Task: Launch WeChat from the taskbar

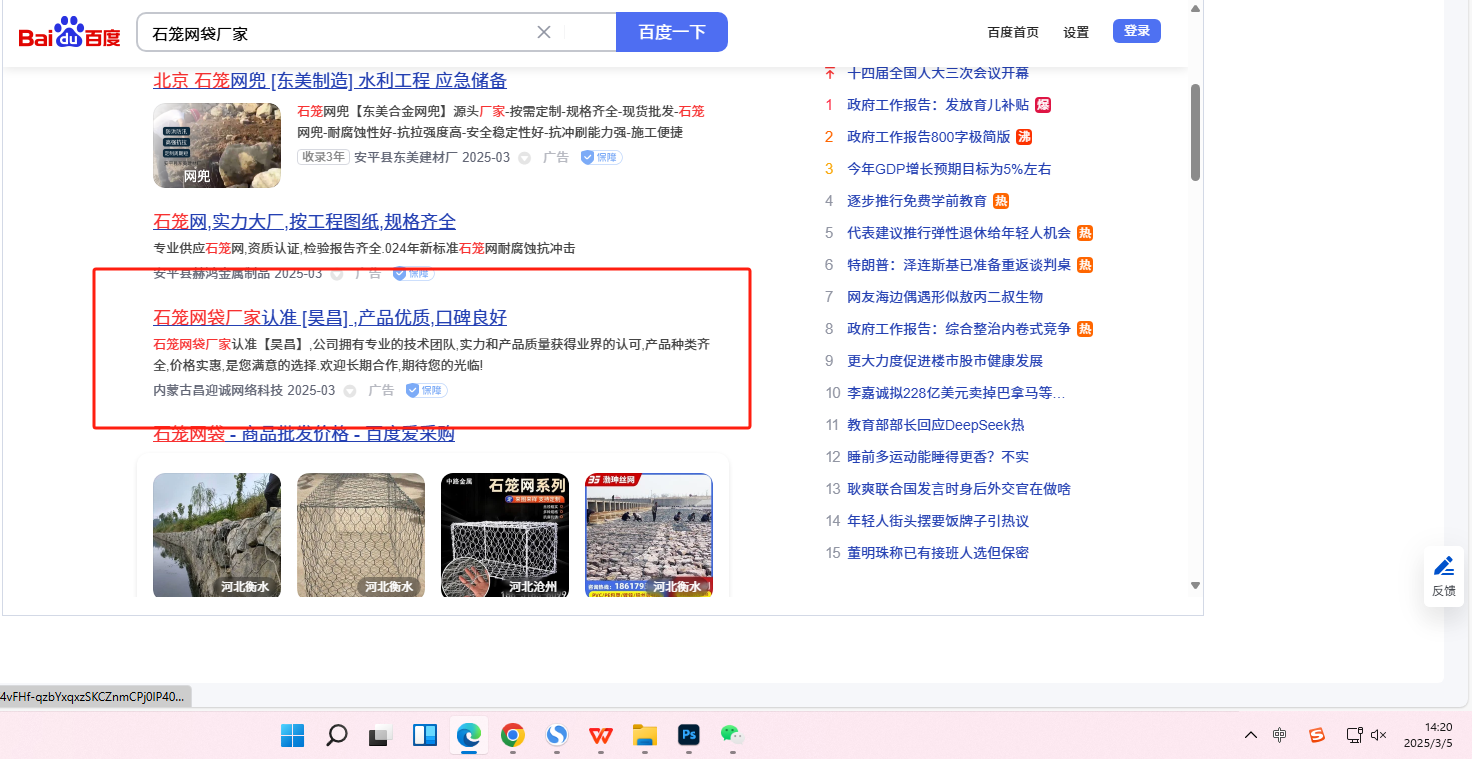Action: [732, 736]
